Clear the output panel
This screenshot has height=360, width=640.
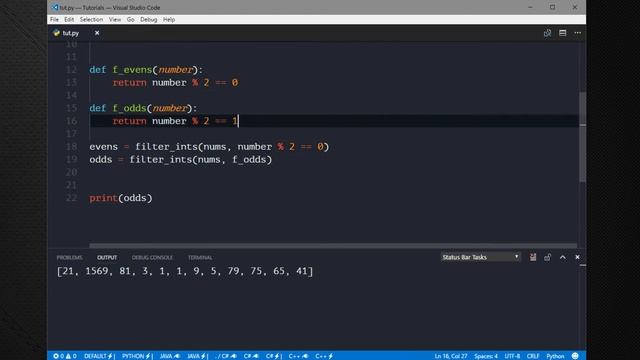click(x=533, y=257)
